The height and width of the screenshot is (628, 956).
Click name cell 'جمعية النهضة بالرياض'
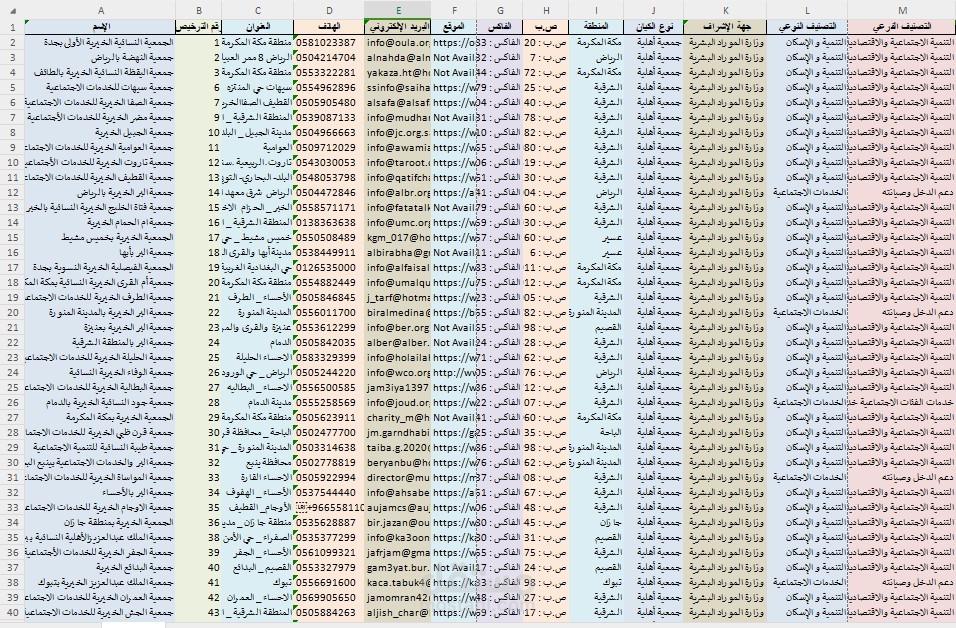click(x=100, y=57)
